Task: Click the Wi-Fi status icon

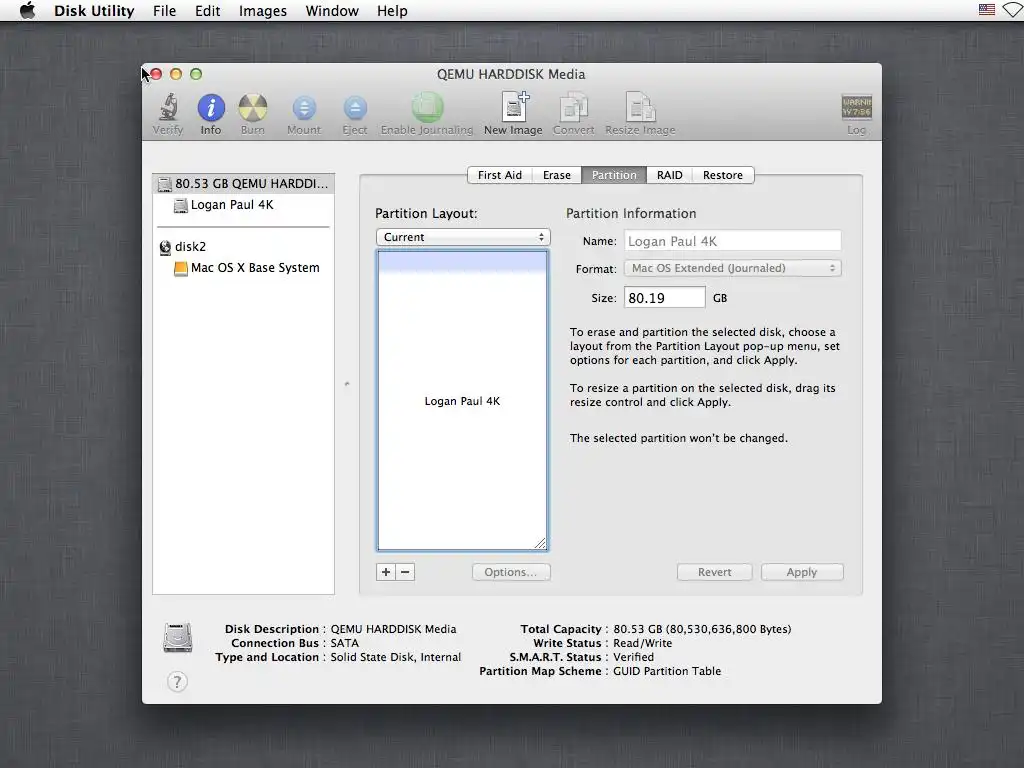Action: tap(1014, 10)
